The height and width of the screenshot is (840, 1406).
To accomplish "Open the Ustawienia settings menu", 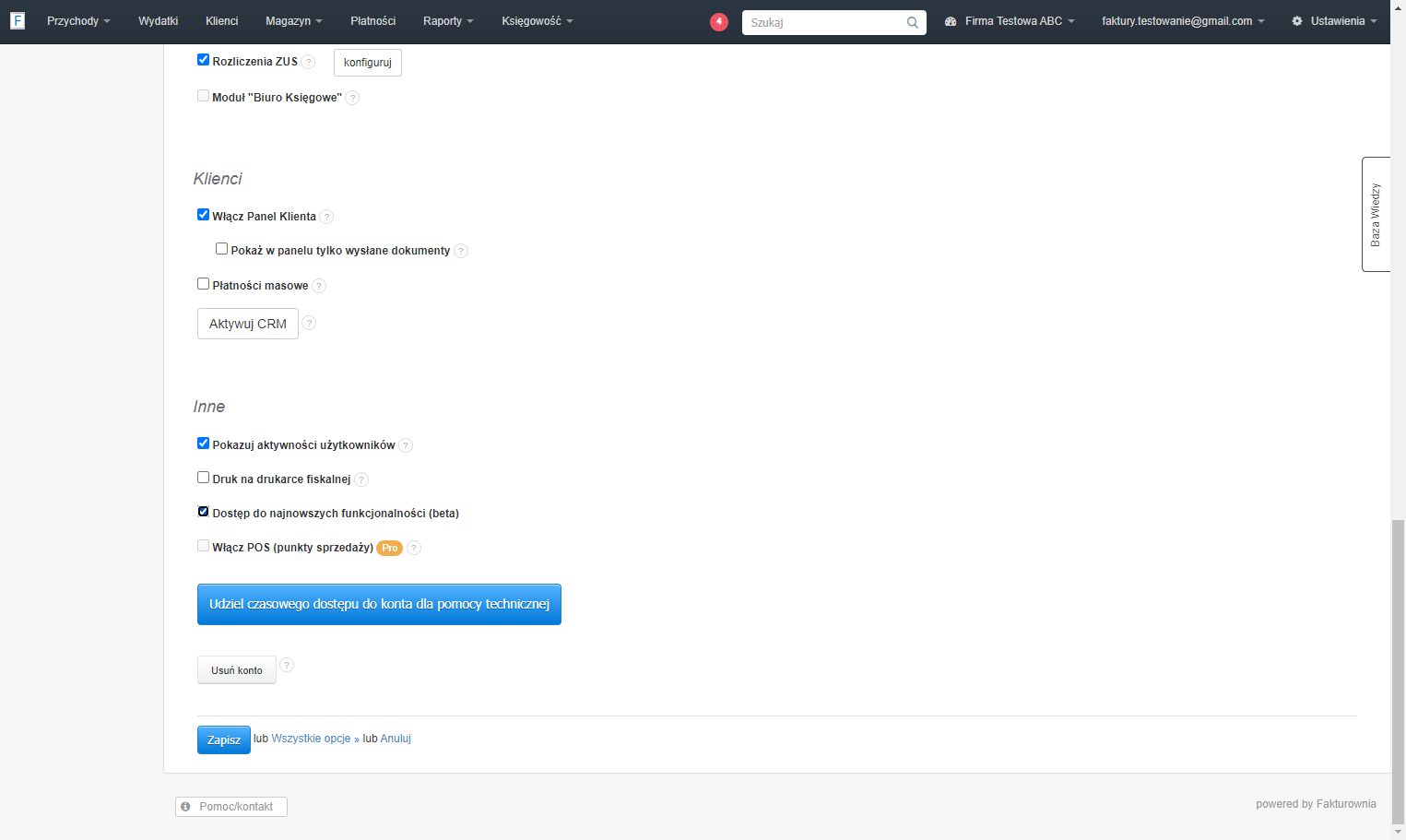I will point(1334,21).
